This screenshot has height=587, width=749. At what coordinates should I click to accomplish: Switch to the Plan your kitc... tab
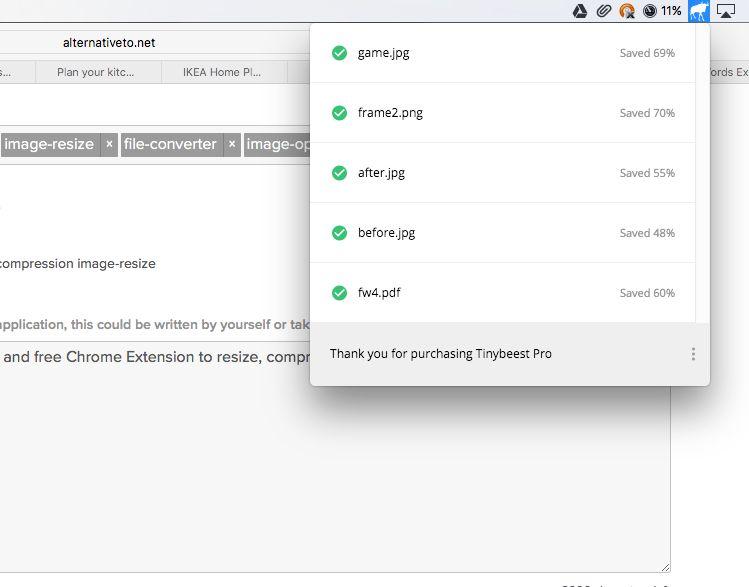pyautogui.click(x=96, y=72)
